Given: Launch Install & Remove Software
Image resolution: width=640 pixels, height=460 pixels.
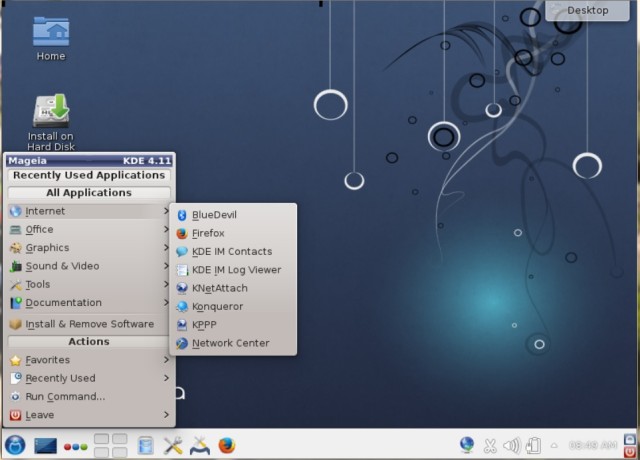Looking at the screenshot, I should 89,324.
